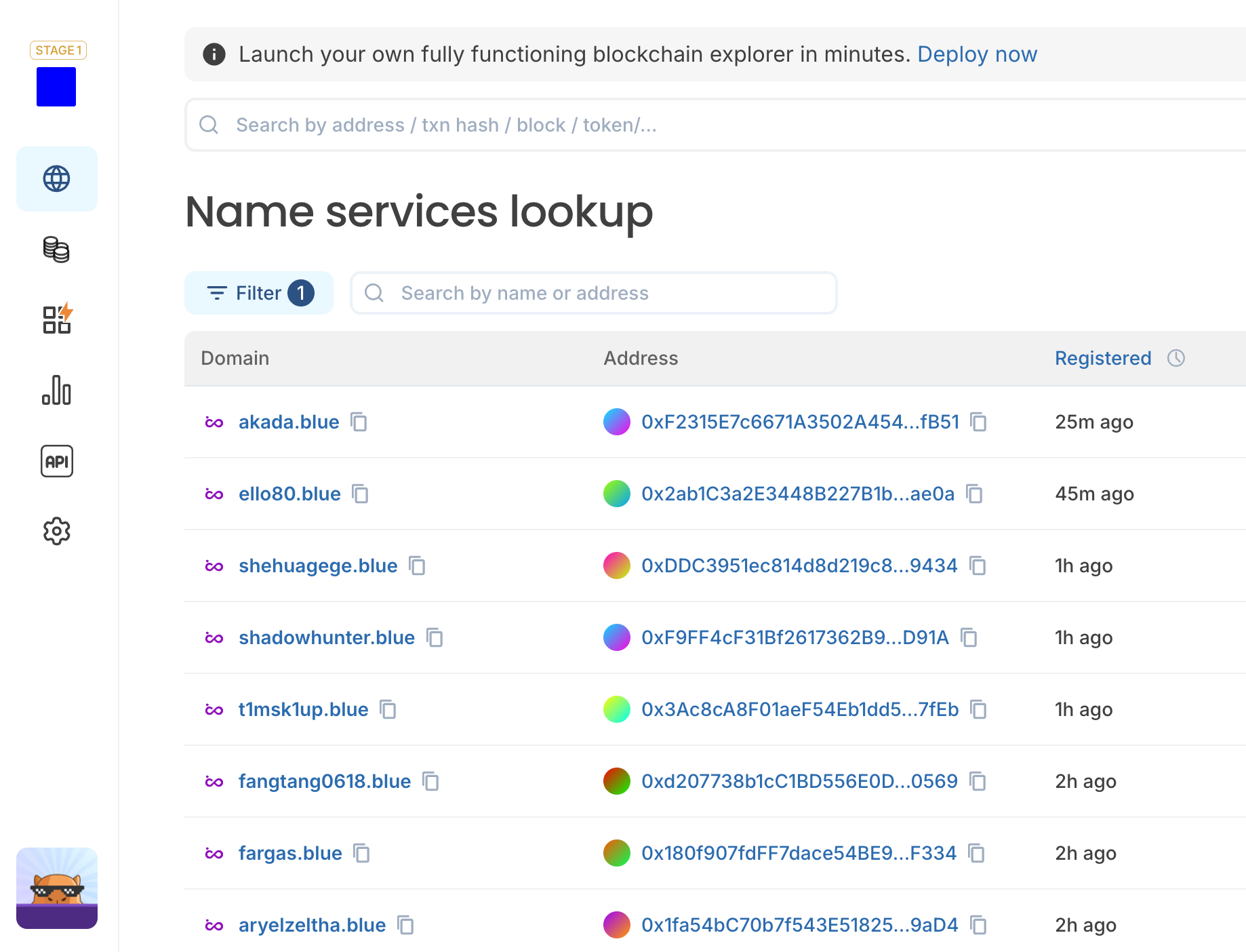Sort by Registered column
The width and height of the screenshot is (1246, 952).
[x=1102, y=358]
